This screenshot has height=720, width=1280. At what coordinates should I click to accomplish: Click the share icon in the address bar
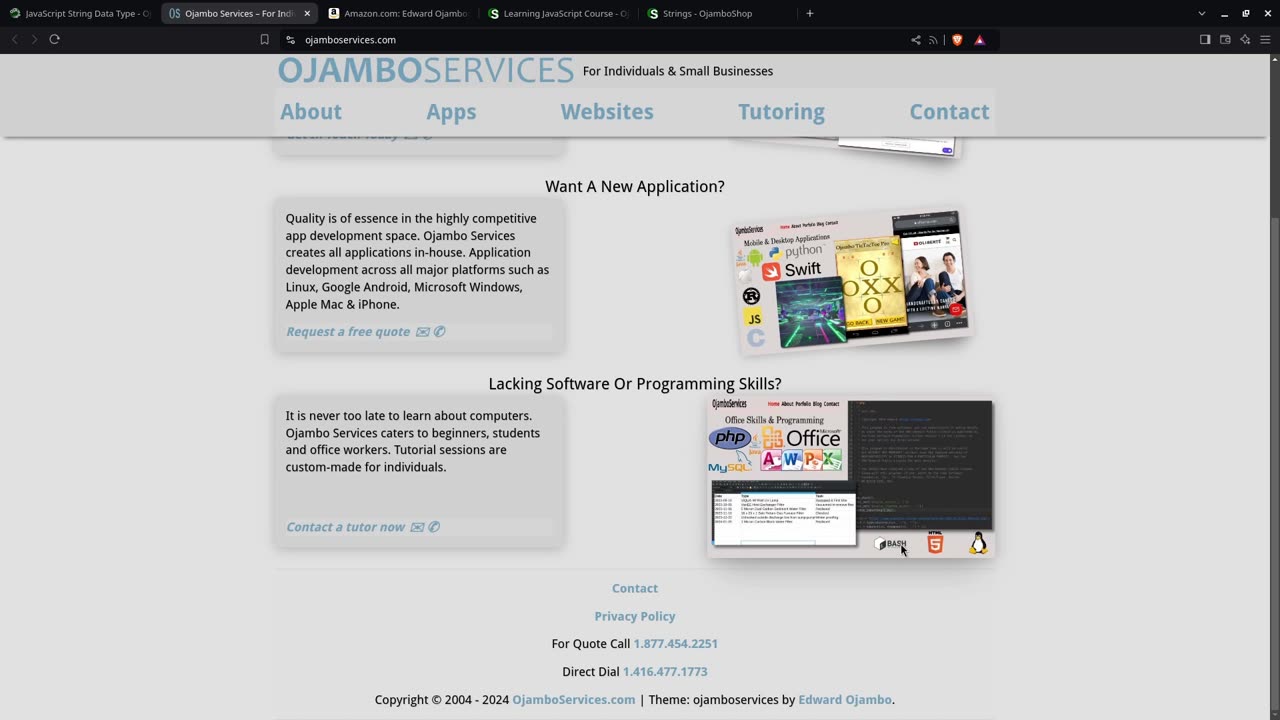tap(915, 40)
